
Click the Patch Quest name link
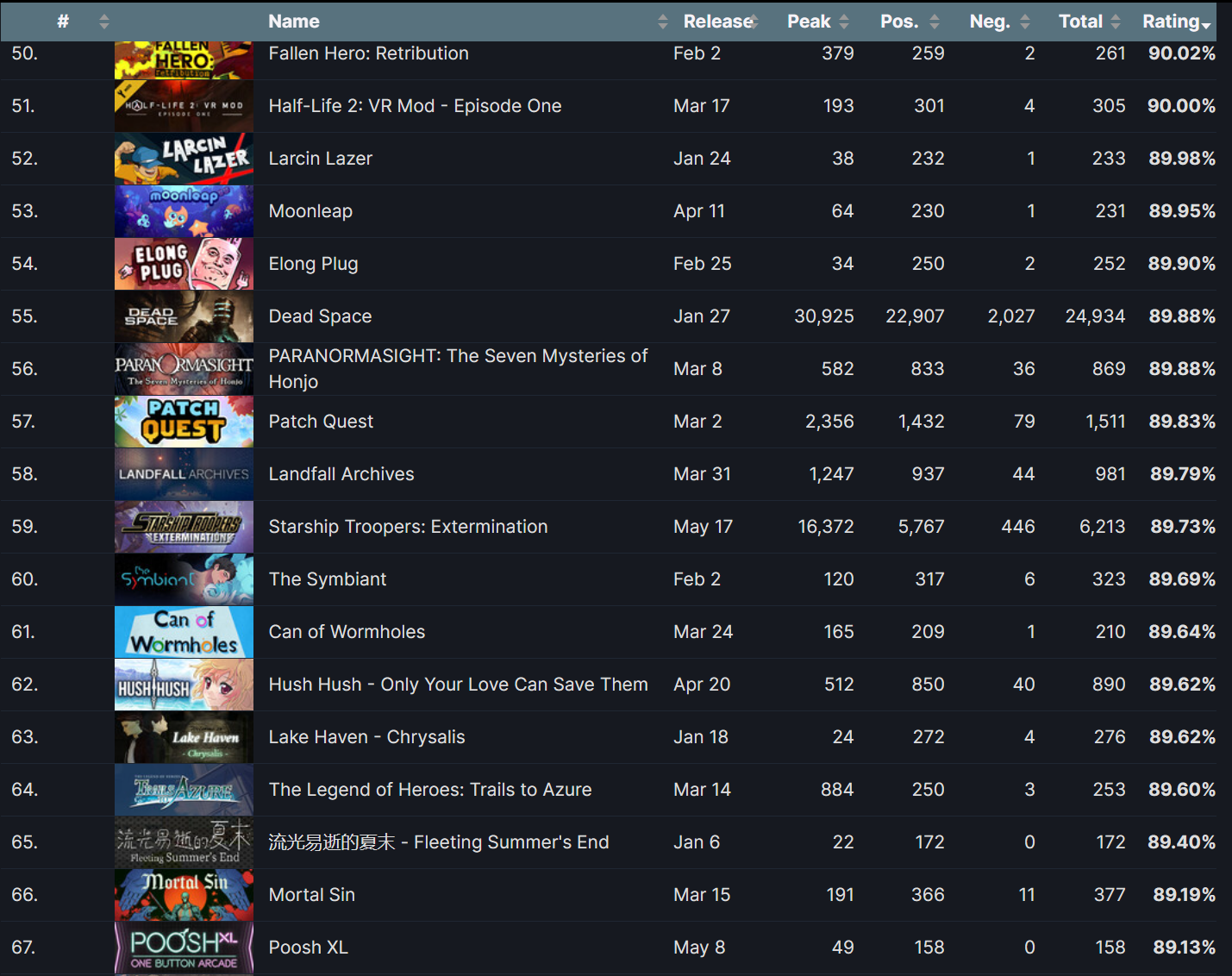click(321, 422)
